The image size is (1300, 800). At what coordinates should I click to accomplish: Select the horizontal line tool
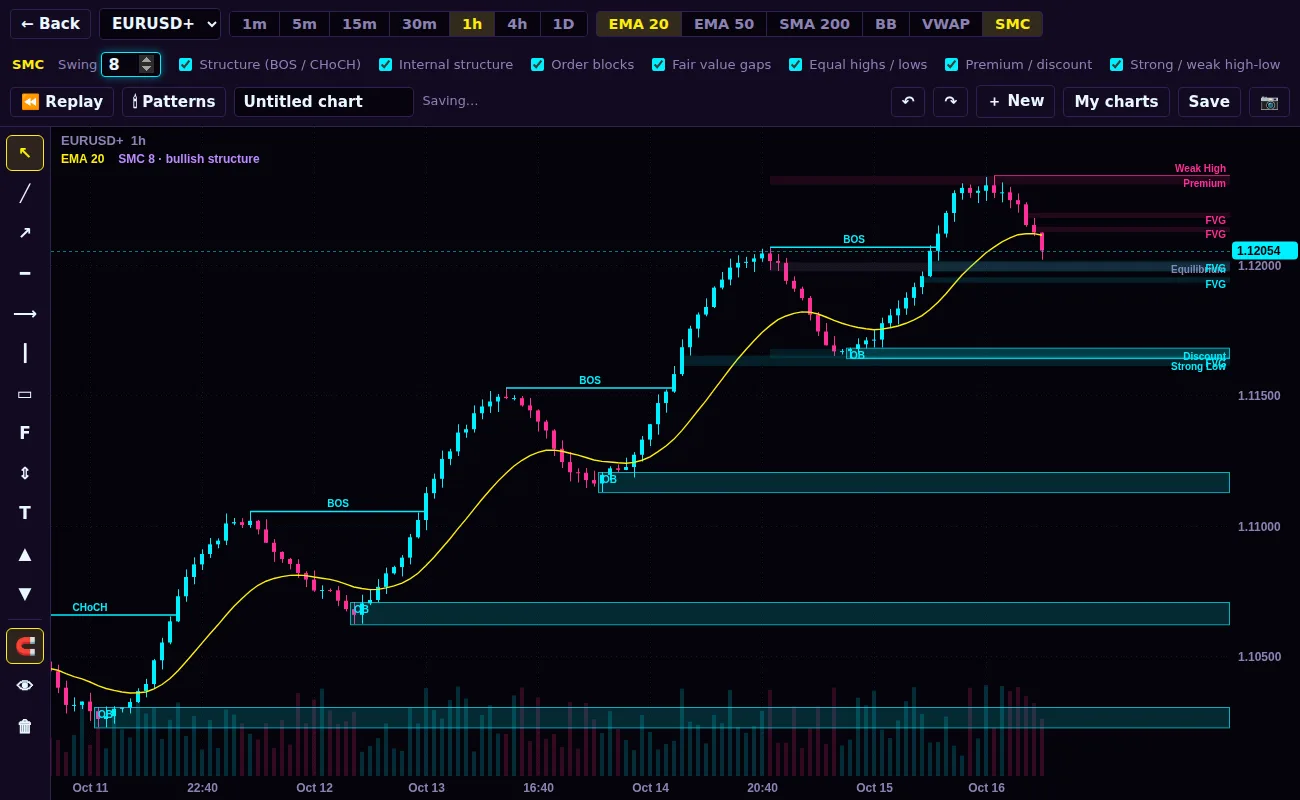(25, 273)
